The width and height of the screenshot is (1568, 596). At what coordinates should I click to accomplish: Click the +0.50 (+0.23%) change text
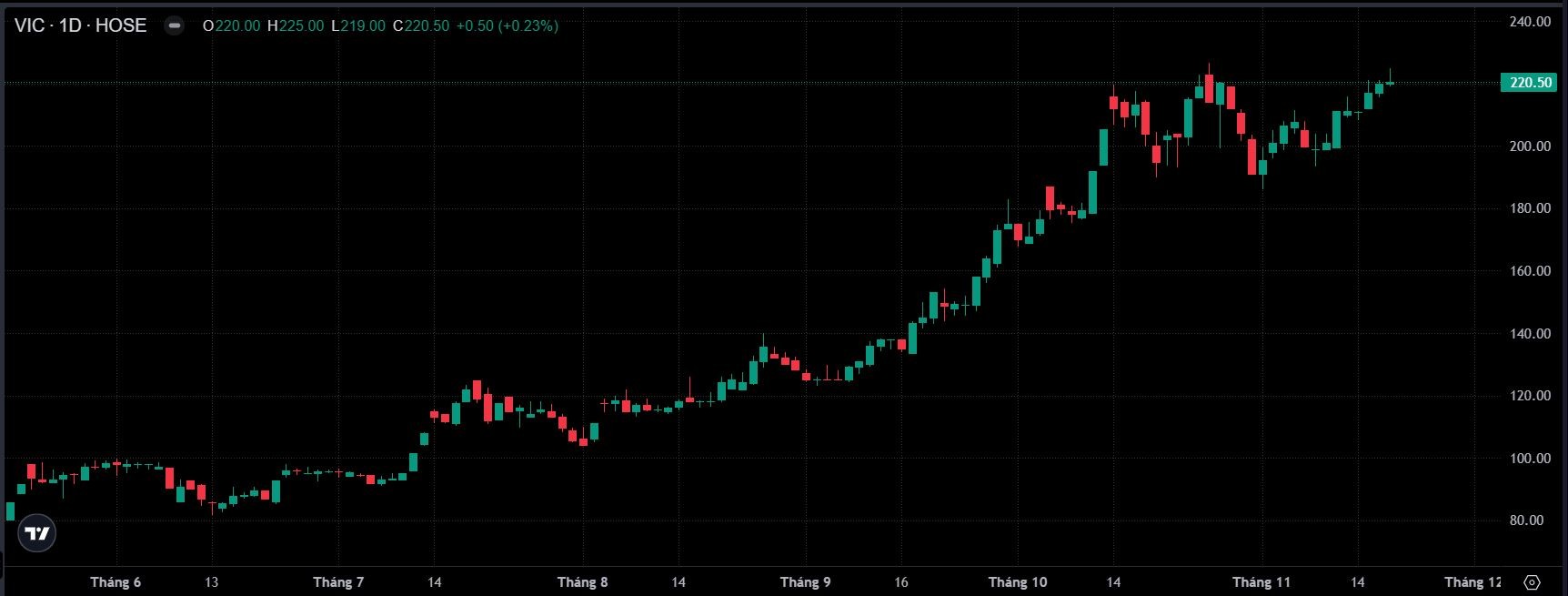click(x=507, y=25)
